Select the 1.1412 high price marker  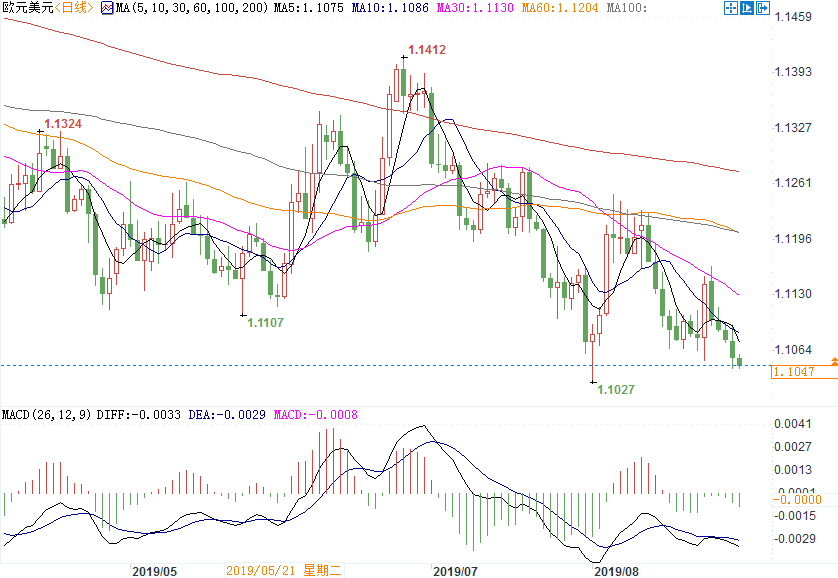(426, 49)
